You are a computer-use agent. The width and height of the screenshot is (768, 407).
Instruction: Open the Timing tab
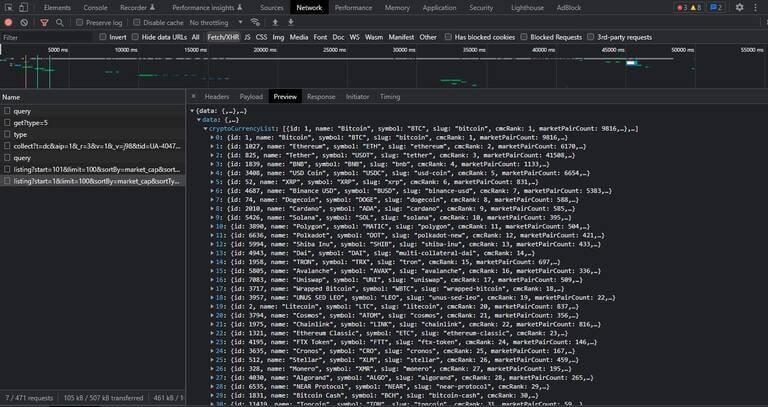click(x=390, y=96)
